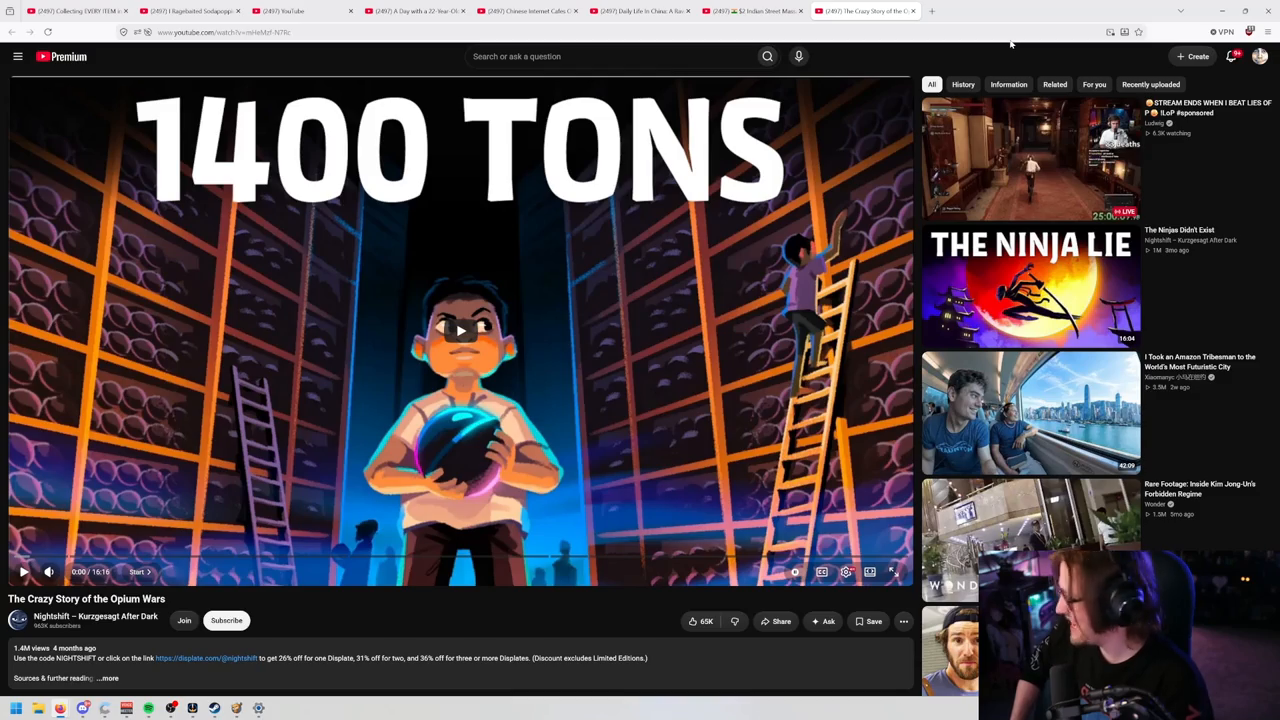
Task: Click the Create button
Action: coord(1193,56)
